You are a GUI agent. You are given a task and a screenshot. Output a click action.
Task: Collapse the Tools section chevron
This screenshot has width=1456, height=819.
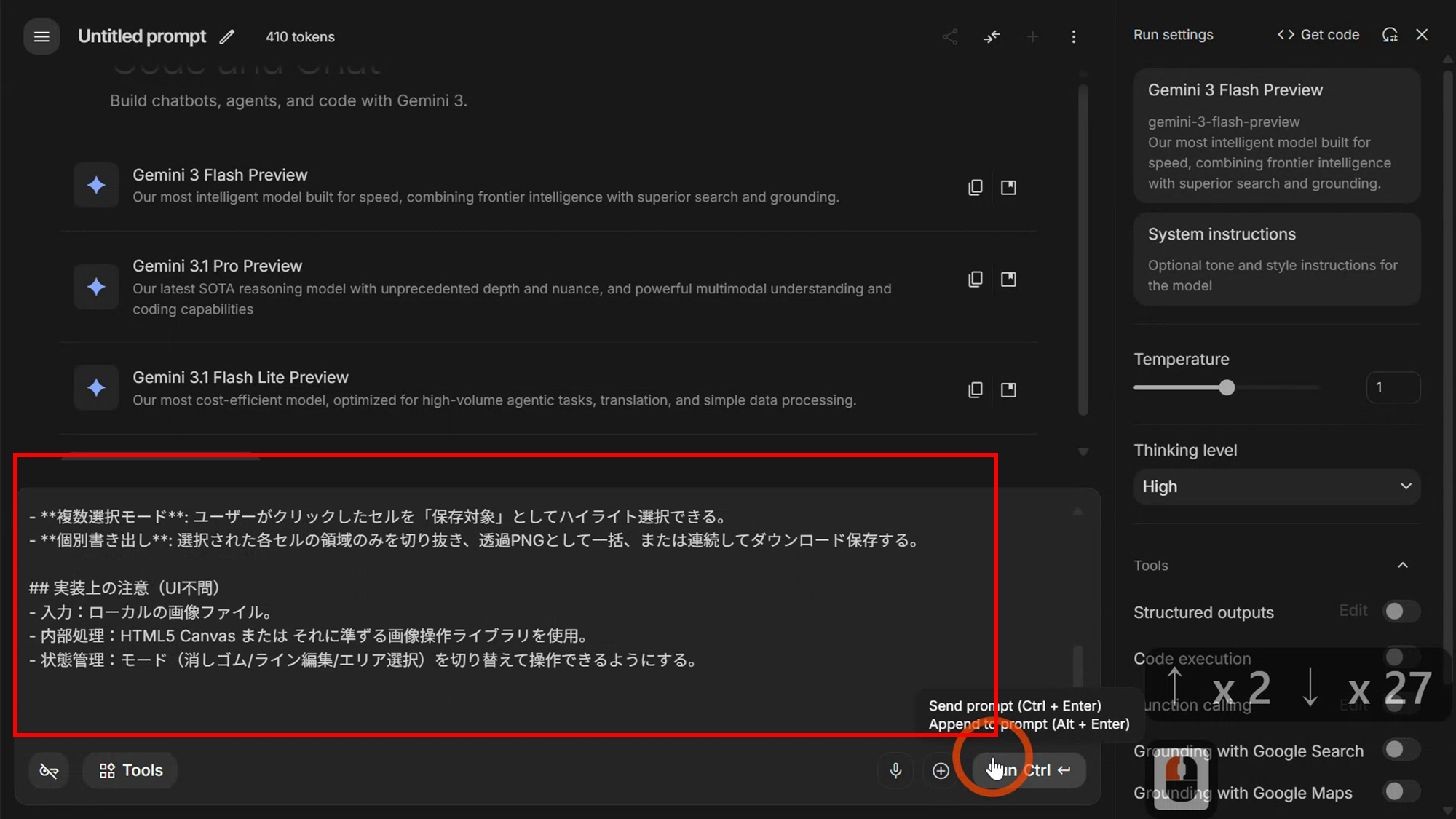1403,565
